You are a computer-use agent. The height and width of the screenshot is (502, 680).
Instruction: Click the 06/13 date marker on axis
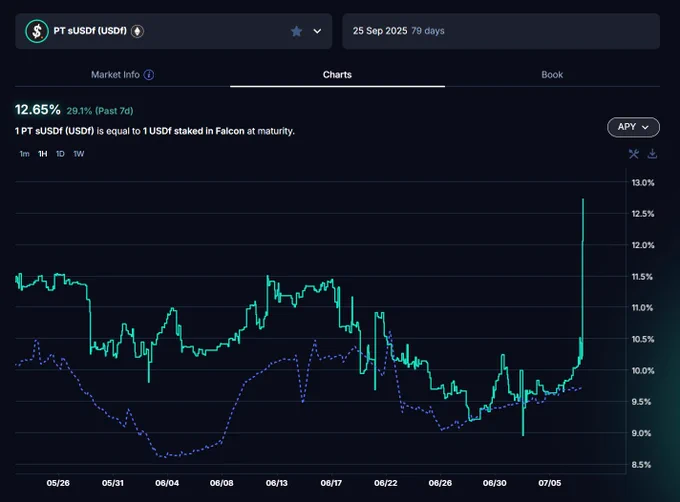point(277,483)
